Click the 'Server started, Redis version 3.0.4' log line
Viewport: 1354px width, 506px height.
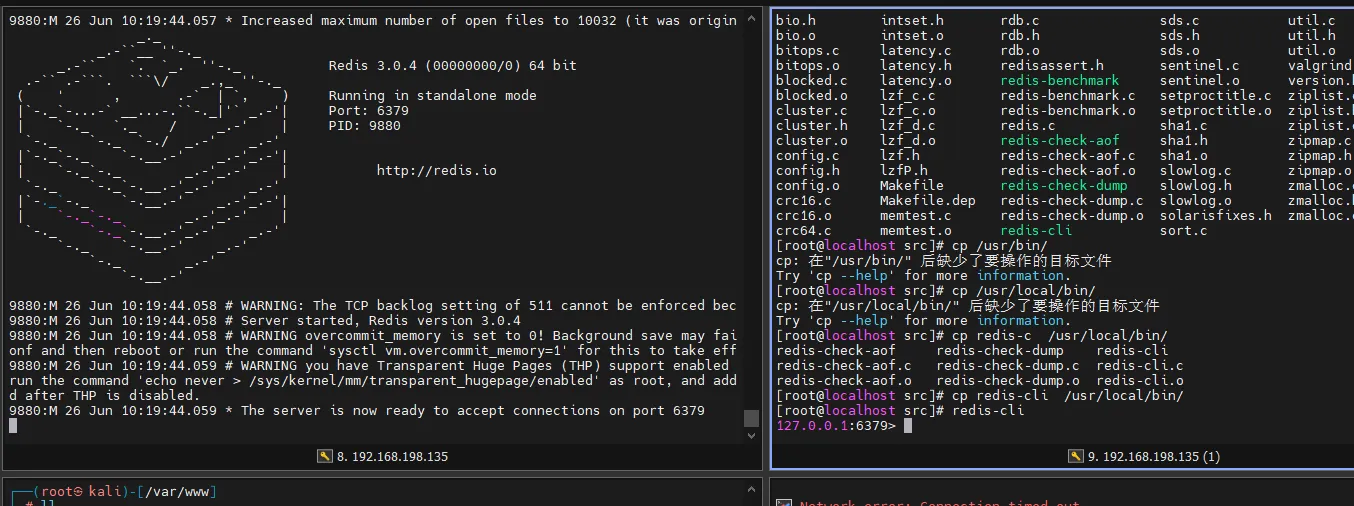pos(265,321)
